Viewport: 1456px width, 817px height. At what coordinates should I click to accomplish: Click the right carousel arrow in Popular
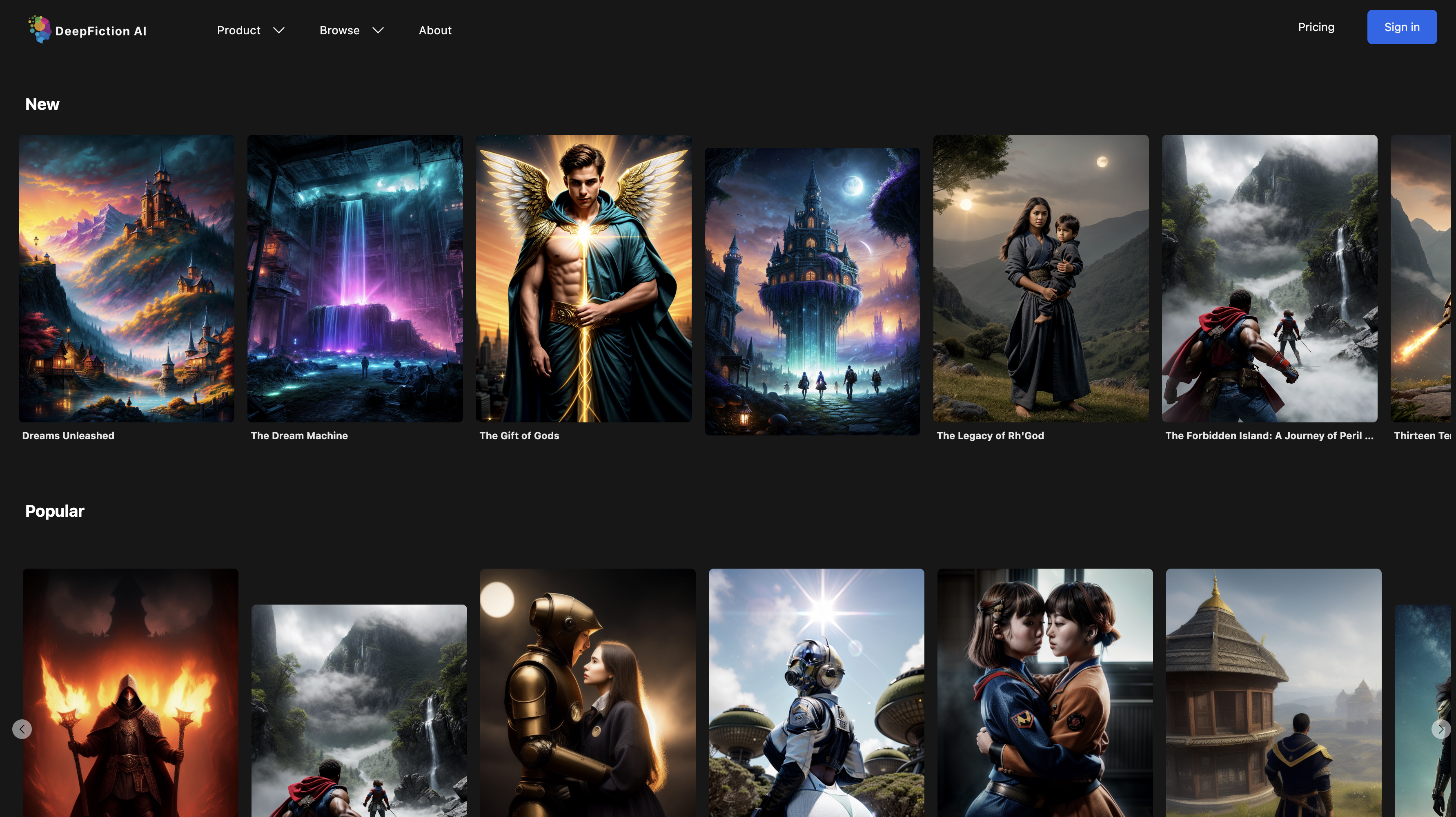1441,729
